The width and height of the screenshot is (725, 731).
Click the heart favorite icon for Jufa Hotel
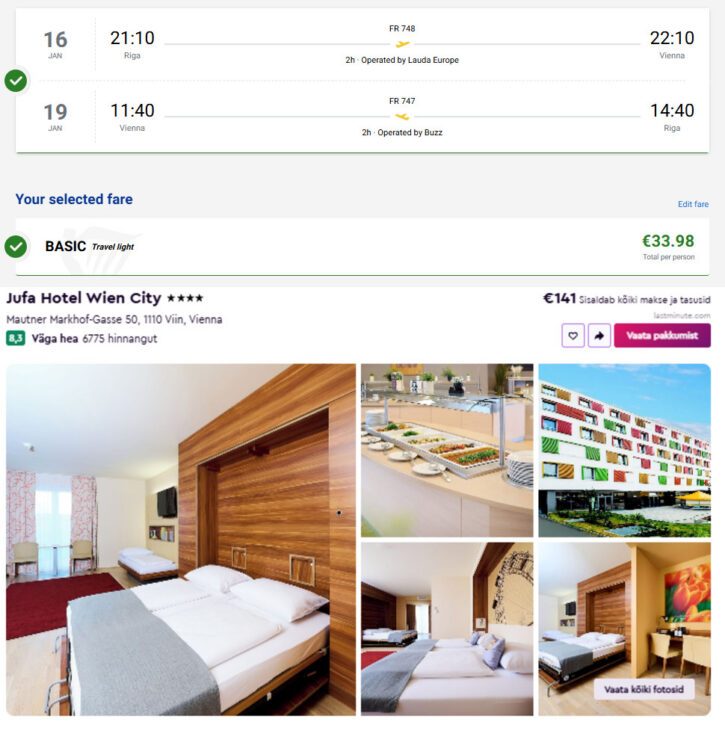coord(573,336)
